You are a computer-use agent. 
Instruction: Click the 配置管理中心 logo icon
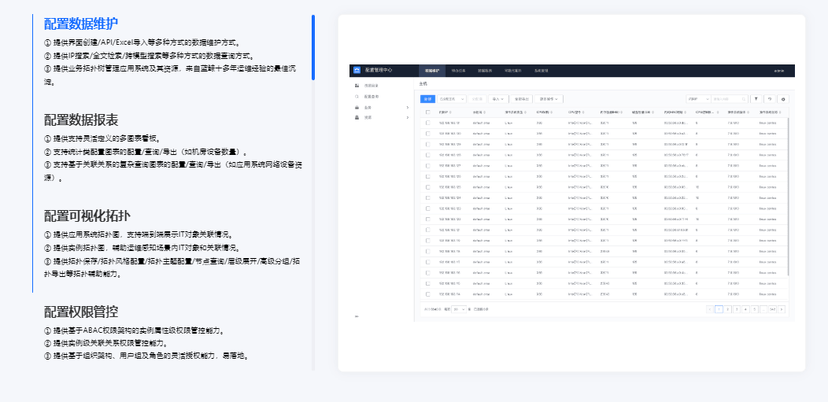356,70
